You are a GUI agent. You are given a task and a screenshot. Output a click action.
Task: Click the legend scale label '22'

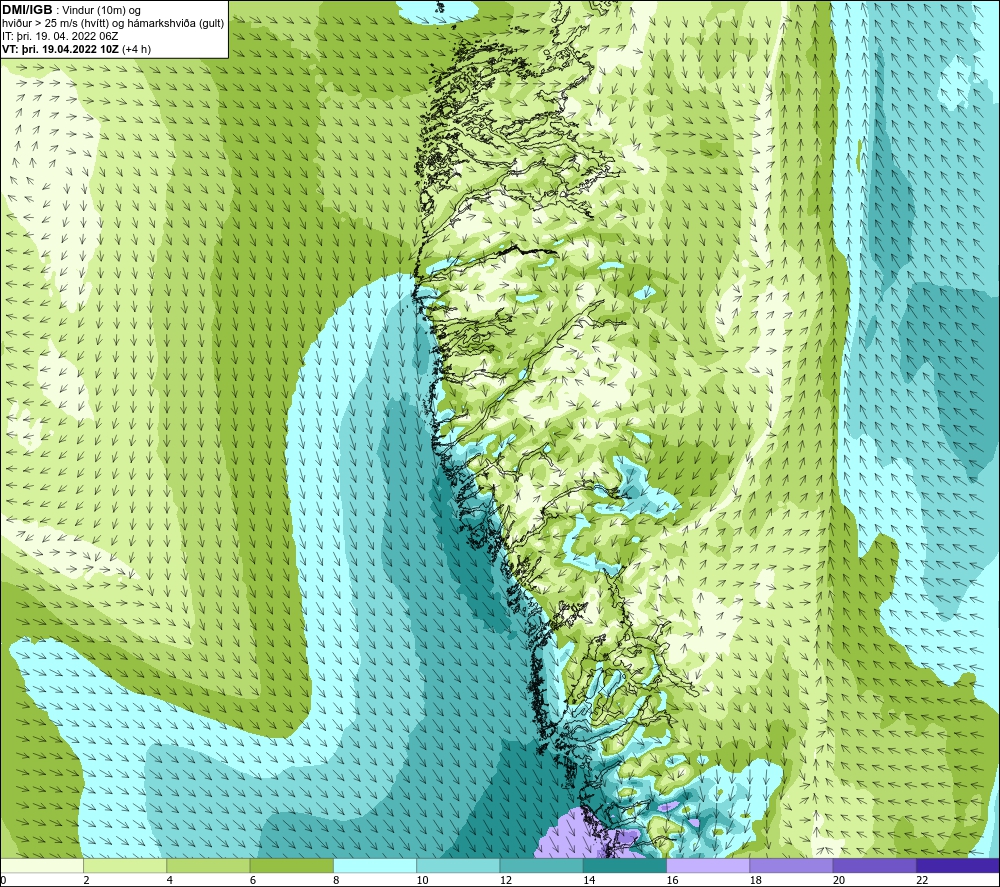[922, 881]
